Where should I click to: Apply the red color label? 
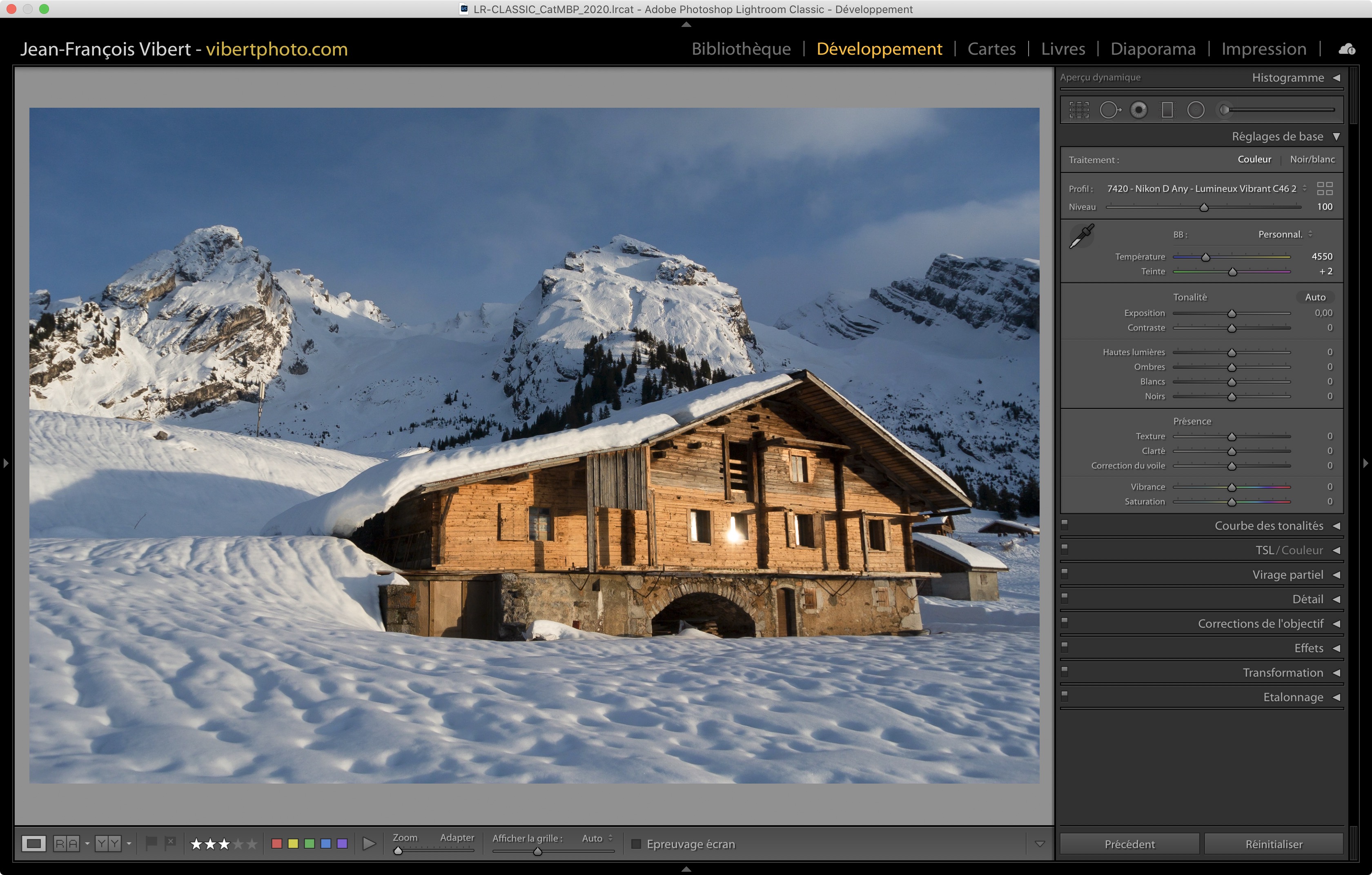(x=277, y=843)
